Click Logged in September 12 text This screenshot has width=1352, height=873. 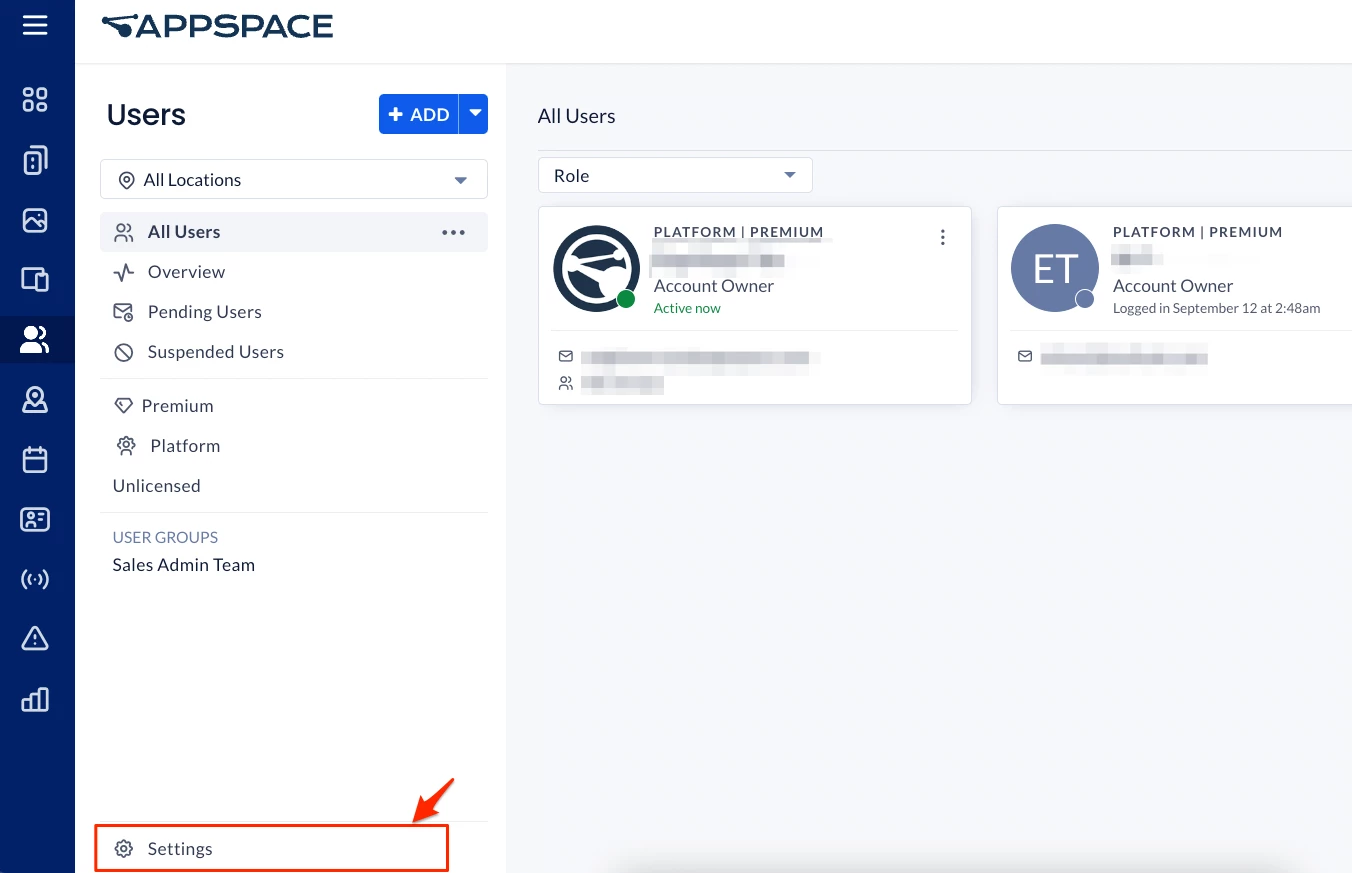click(x=1216, y=308)
